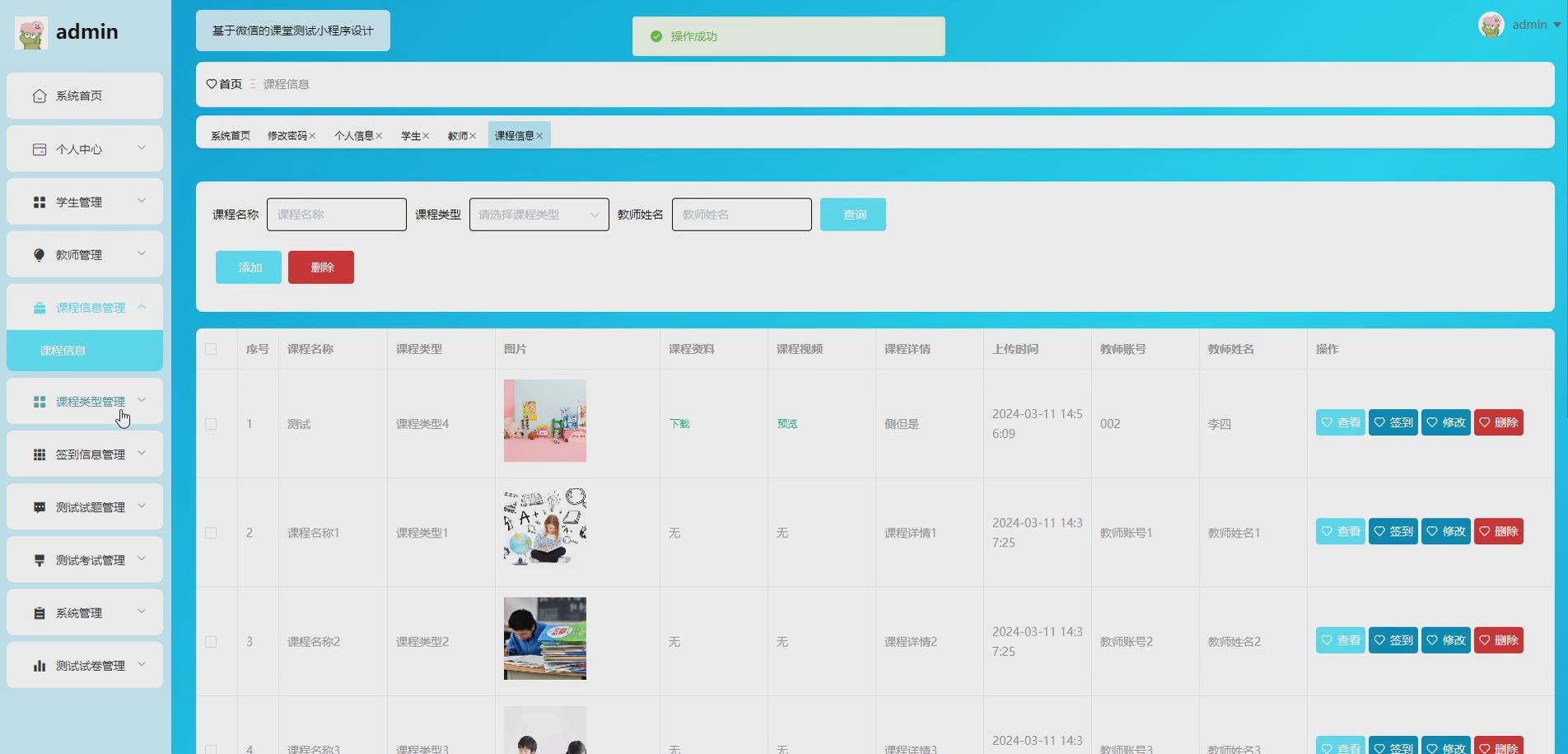The height and width of the screenshot is (754, 1568).
Task: Close the 教师 tab
Action: click(x=473, y=136)
